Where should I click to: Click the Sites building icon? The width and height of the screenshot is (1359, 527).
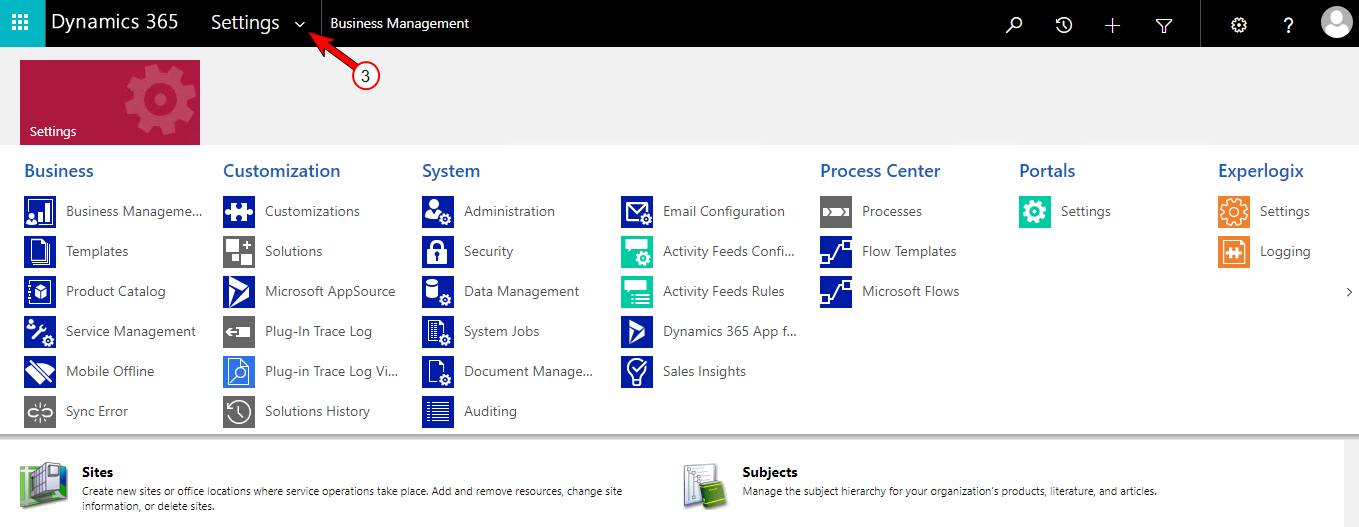coord(45,486)
